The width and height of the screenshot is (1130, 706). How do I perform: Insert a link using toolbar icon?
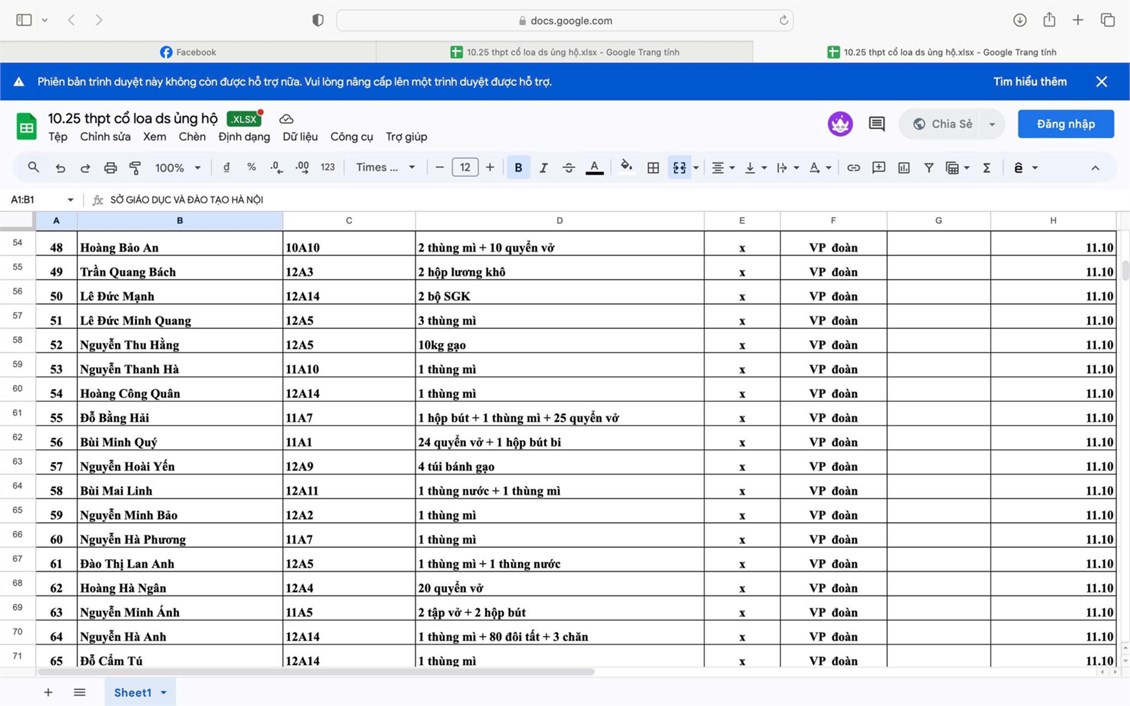coord(853,168)
